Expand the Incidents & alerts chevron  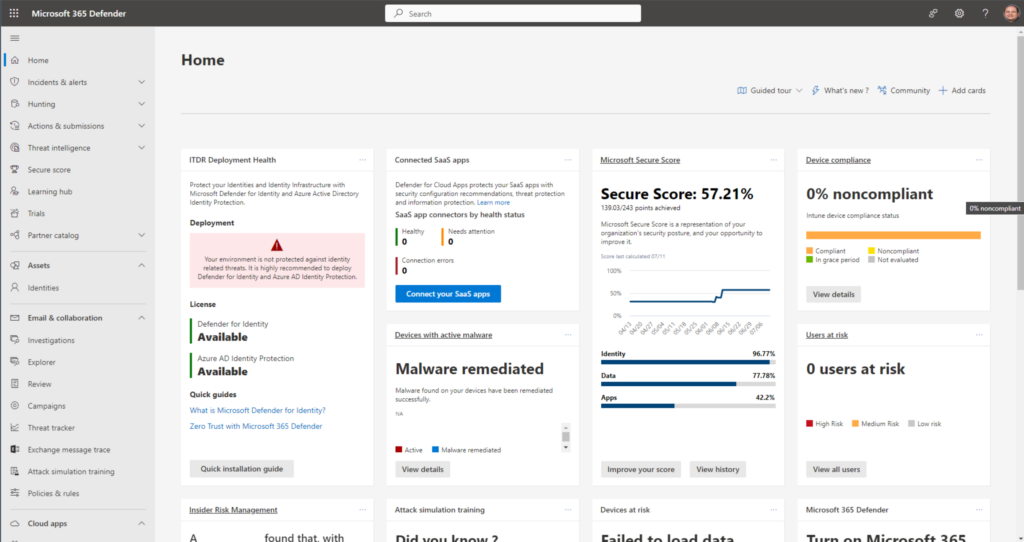142,82
